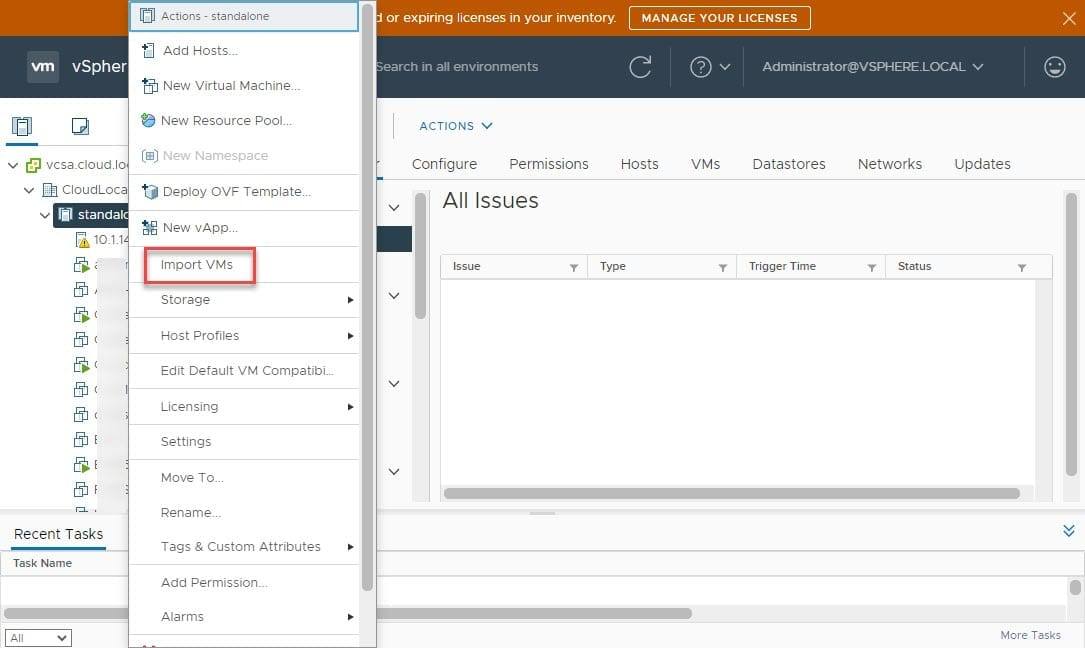
Task: Select the Hosts and Clusters inventory icon
Action: (22, 126)
